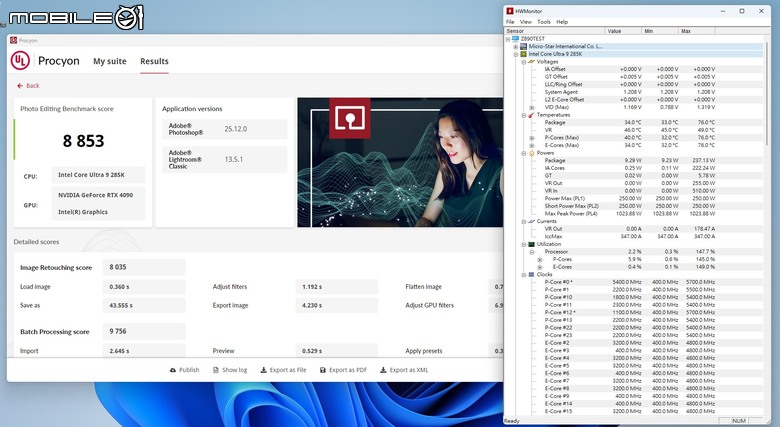Switch to My suite tab in Procyon
The width and height of the screenshot is (780, 427).
pyautogui.click(x=109, y=61)
